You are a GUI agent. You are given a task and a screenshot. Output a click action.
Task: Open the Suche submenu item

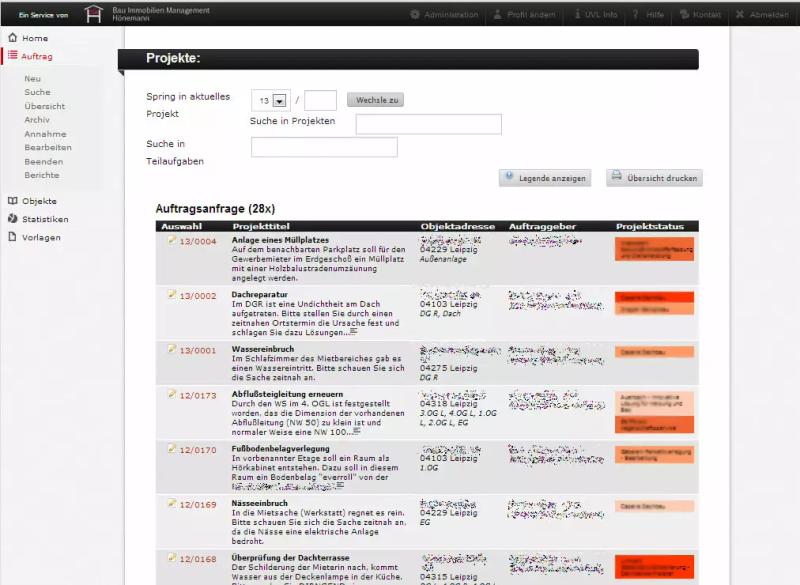click(38, 92)
